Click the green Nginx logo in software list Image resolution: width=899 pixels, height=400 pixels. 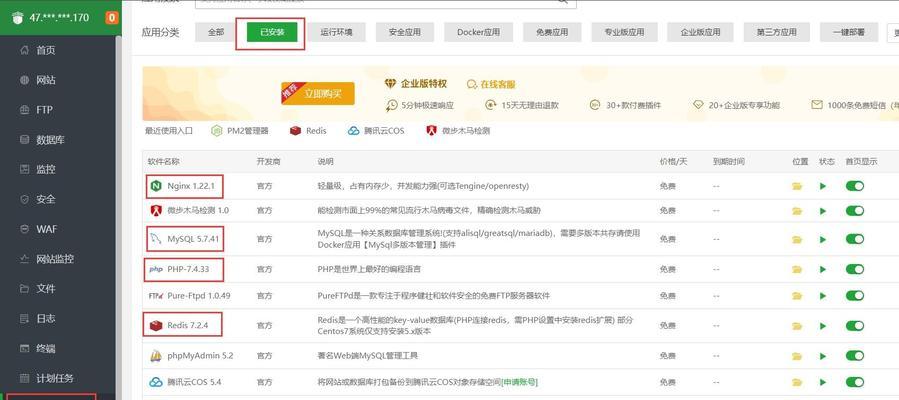click(x=155, y=186)
